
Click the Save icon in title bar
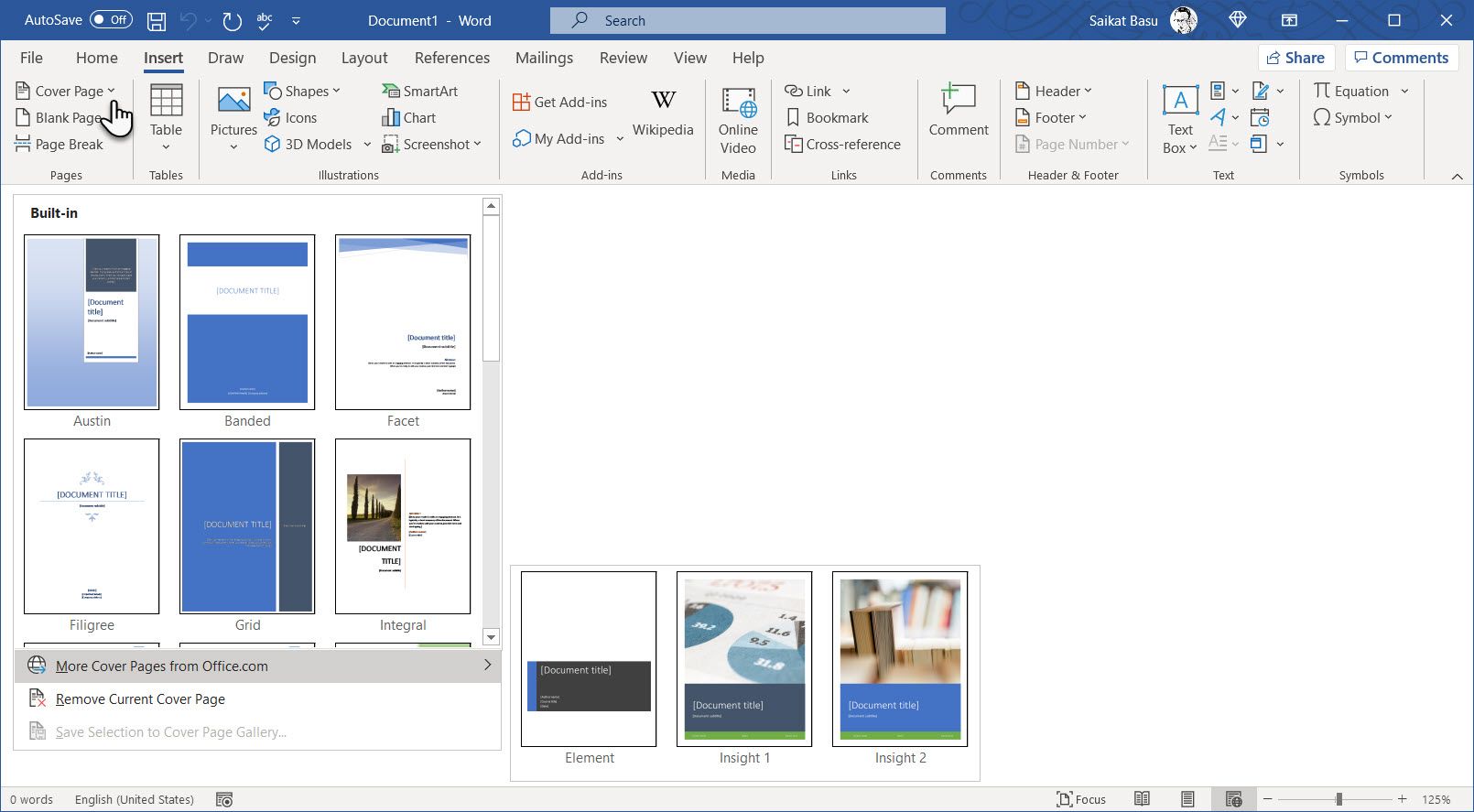pos(157,20)
